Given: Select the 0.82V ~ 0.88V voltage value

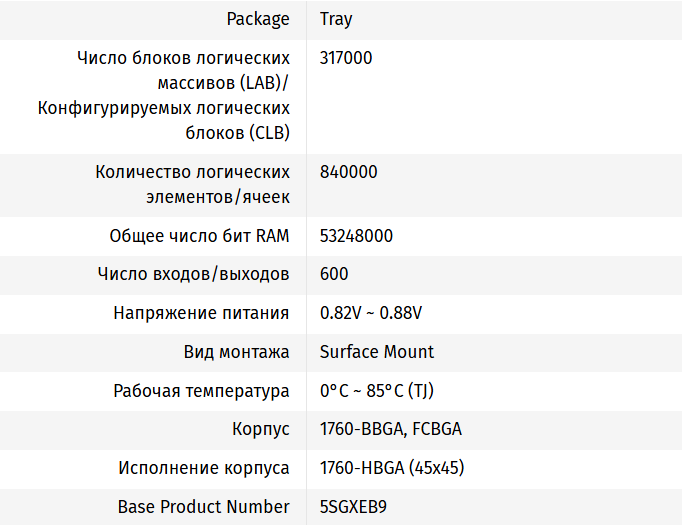Looking at the screenshot, I should [x=371, y=313].
